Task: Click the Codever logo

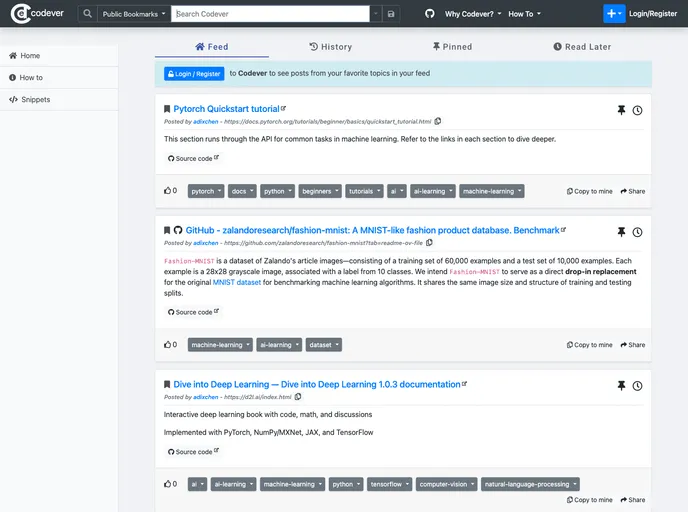Action: pyautogui.click(x=37, y=14)
